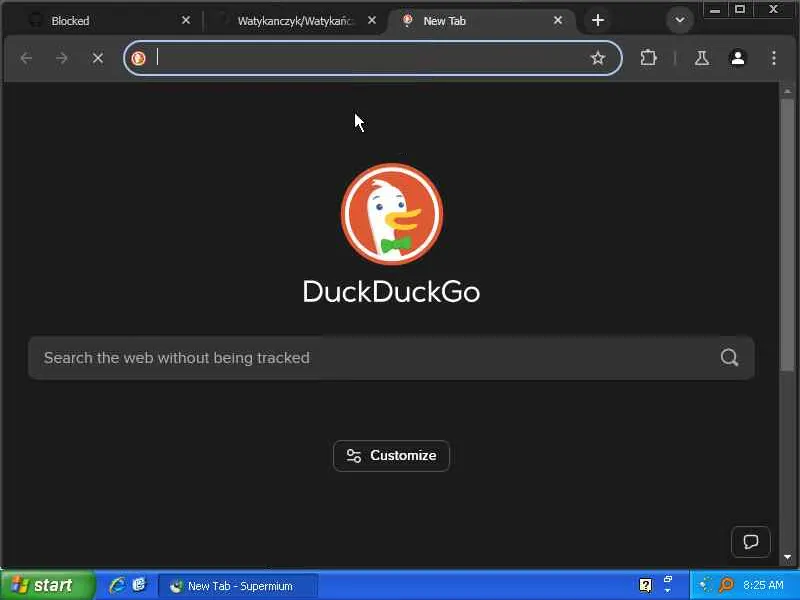This screenshot has width=800, height=600.
Task: Close the Watykanczyk tab
Action: point(372,20)
